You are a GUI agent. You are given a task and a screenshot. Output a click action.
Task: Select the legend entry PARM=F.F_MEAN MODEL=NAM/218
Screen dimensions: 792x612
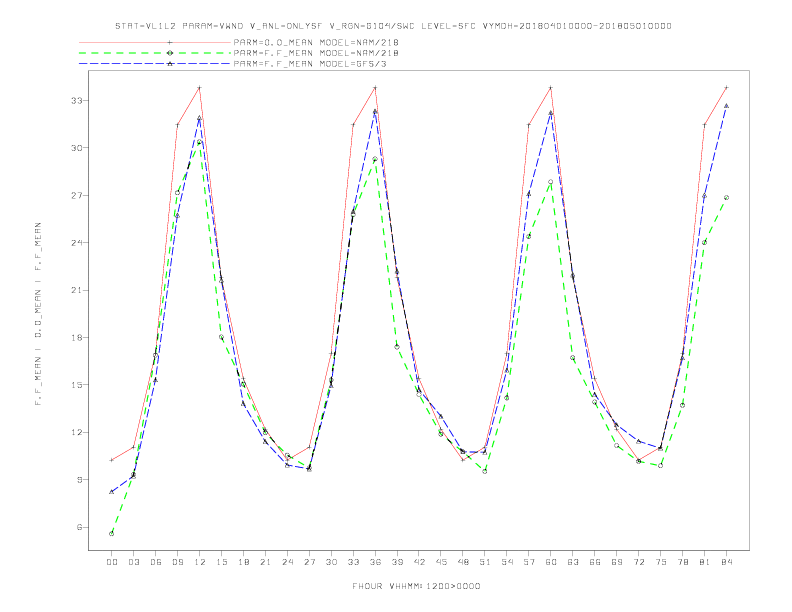(x=316, y=53)
